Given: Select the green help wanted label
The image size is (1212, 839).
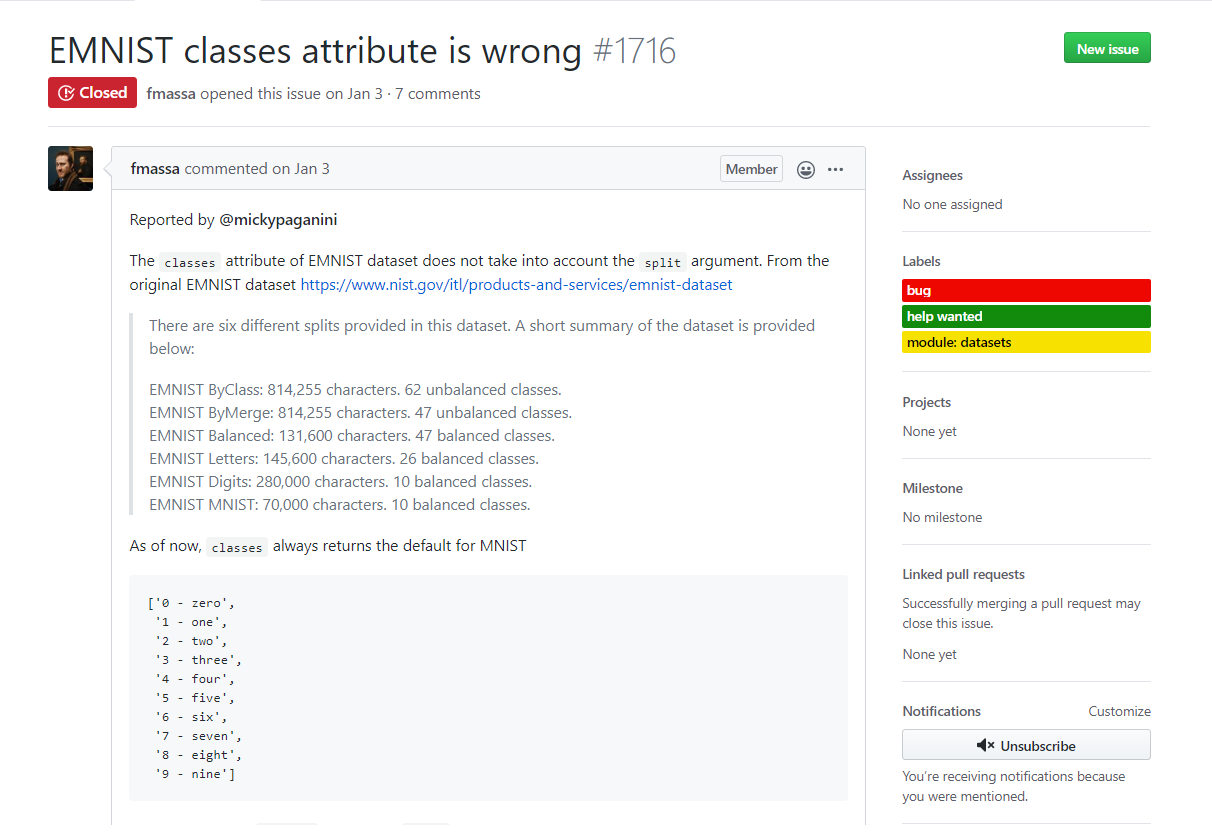Looking at the screenshot, I should pyautogui.click(x=1026, y=317).
